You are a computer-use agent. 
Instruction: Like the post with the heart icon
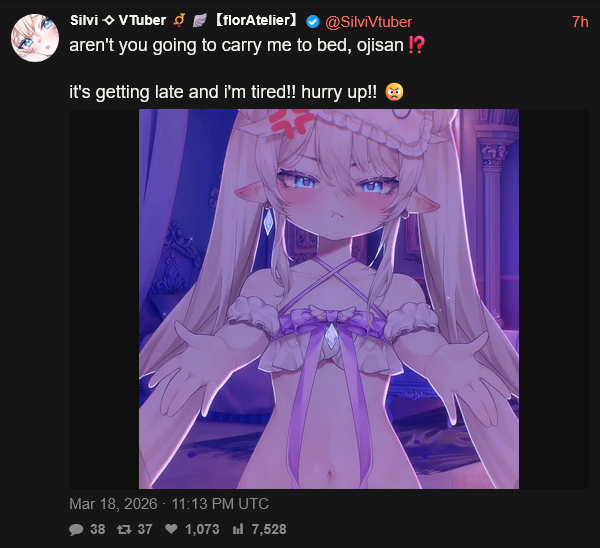(x=171, y=529)
